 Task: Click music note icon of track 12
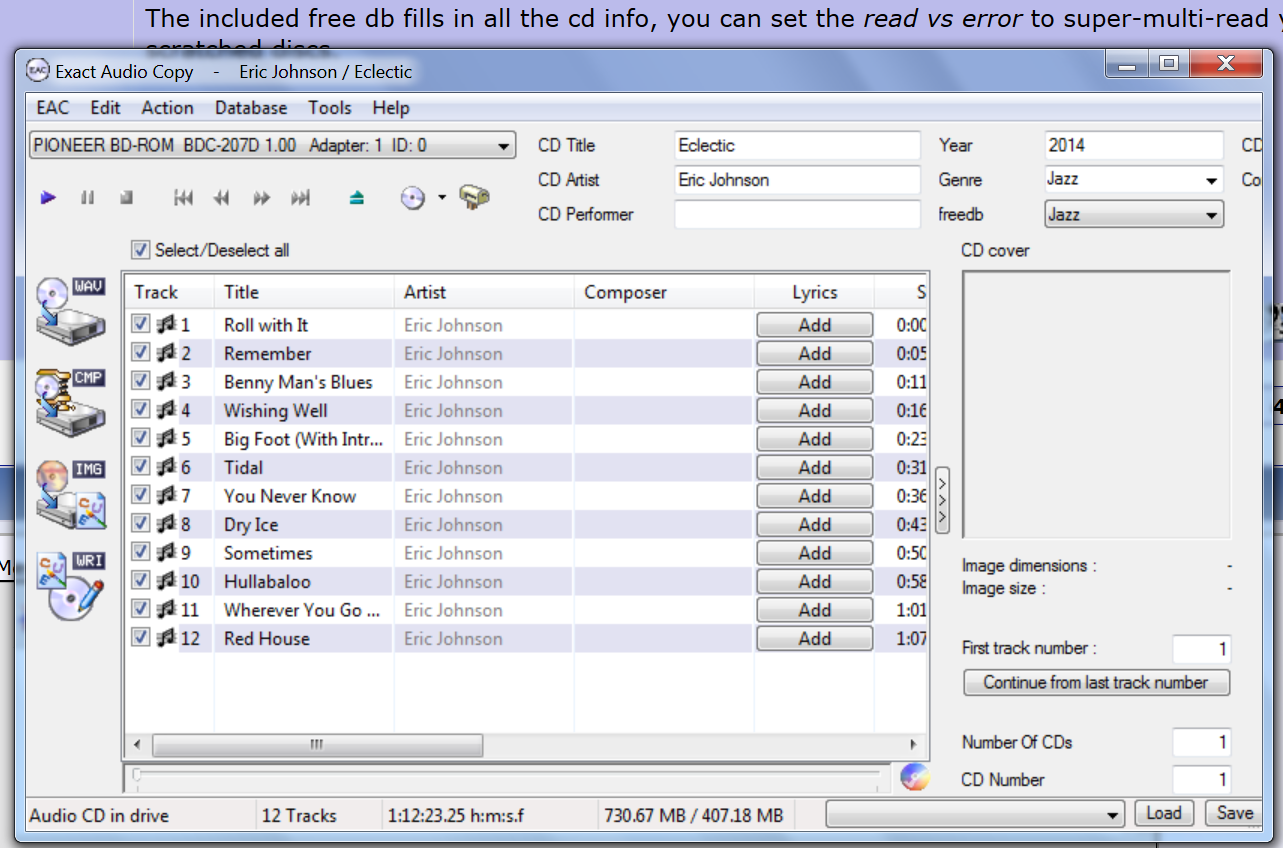point(166,638)
